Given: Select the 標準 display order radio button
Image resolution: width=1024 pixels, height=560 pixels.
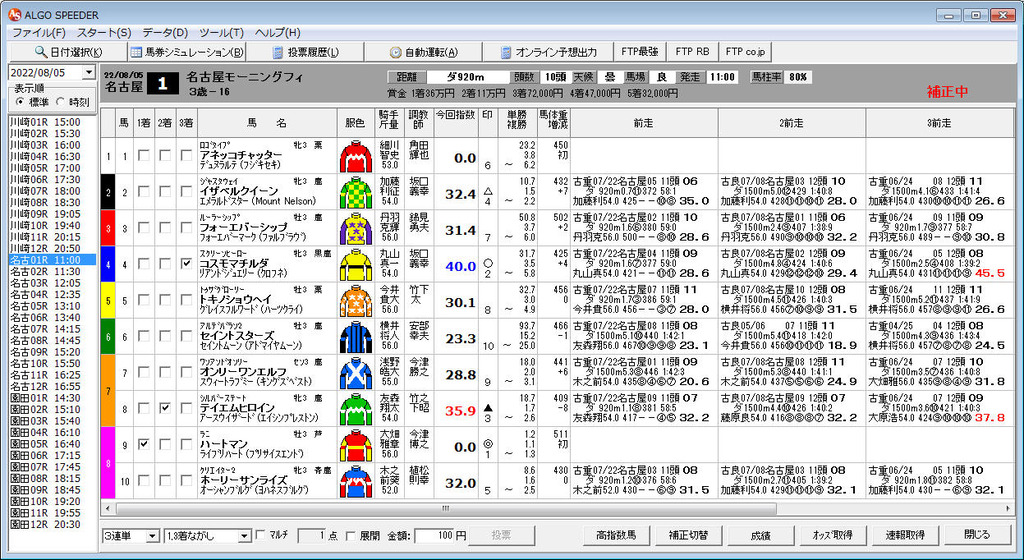Looking at the screenshot, I should (x=20, y=102).
